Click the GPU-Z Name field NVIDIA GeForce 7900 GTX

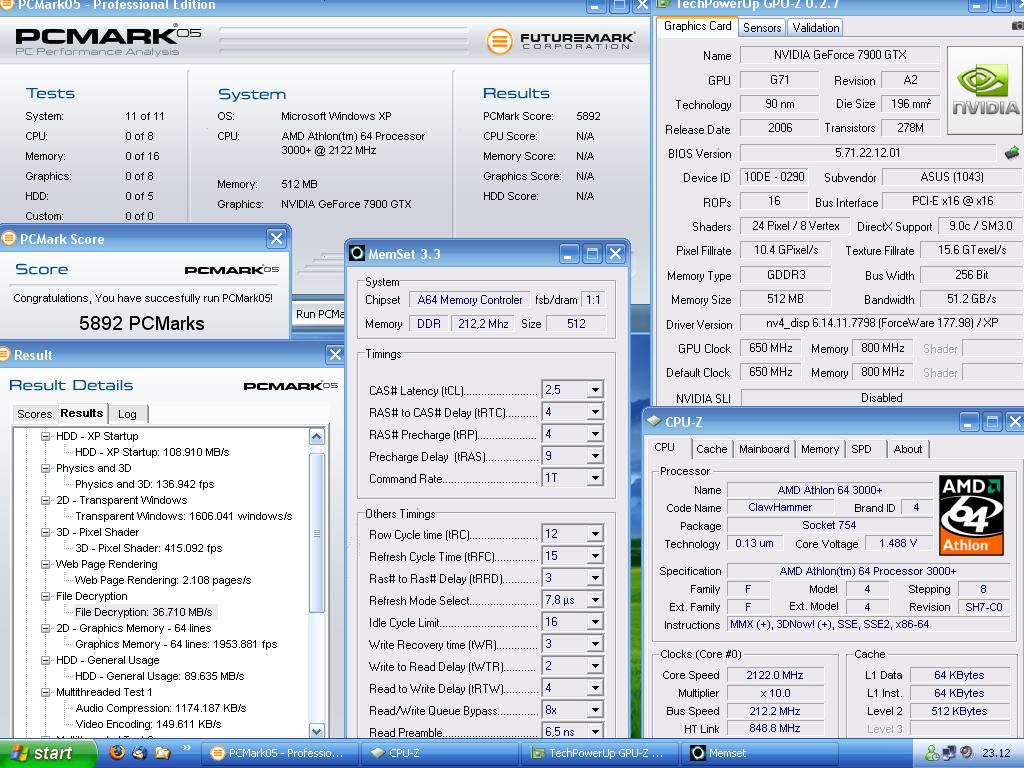click(840, 55)
